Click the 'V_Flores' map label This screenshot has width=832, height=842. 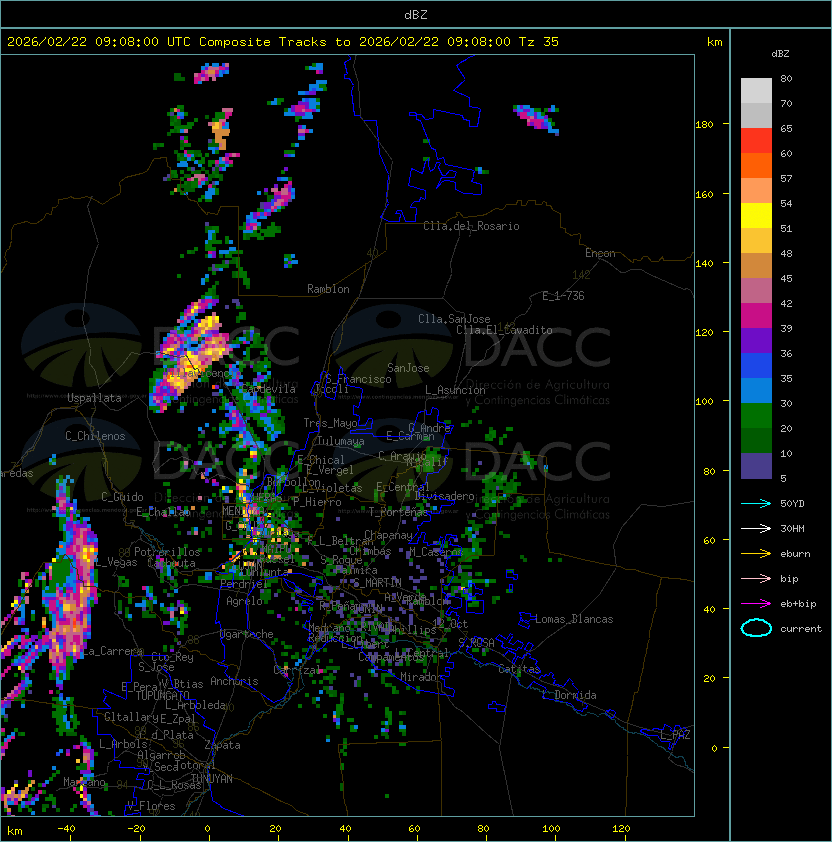click(151, 806)
